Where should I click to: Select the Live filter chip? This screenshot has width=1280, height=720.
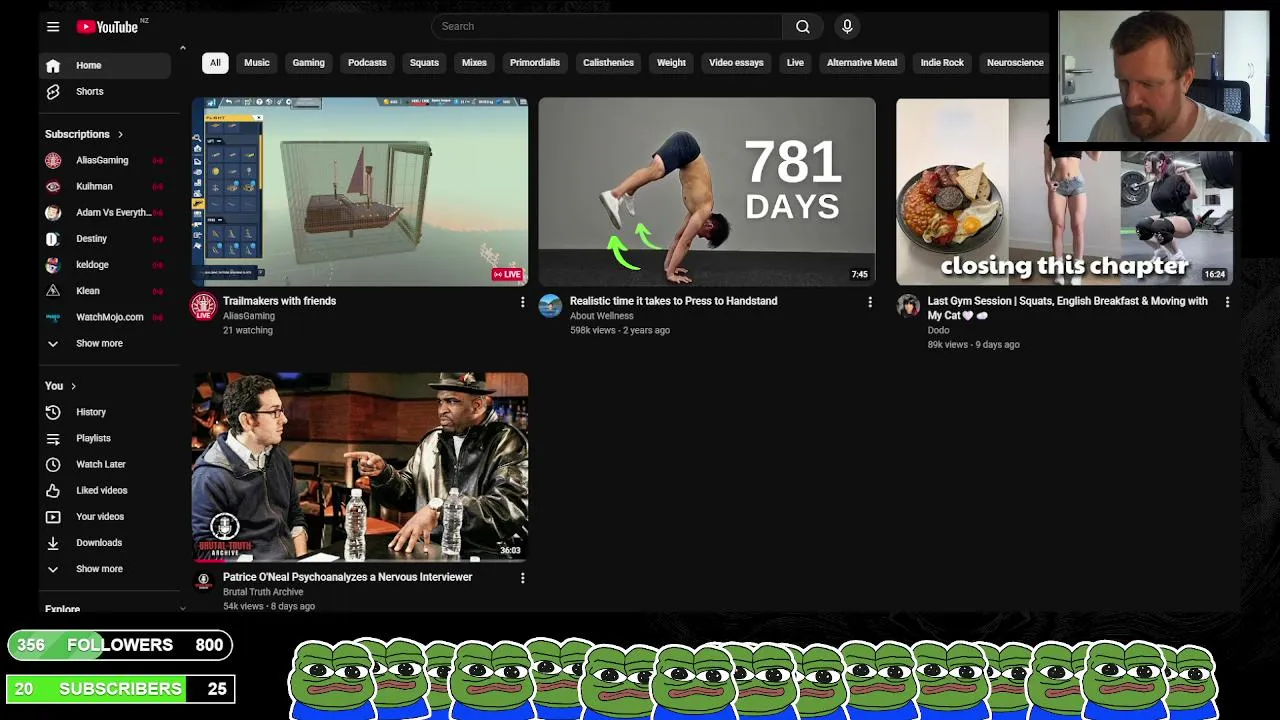tap(795, 62)
